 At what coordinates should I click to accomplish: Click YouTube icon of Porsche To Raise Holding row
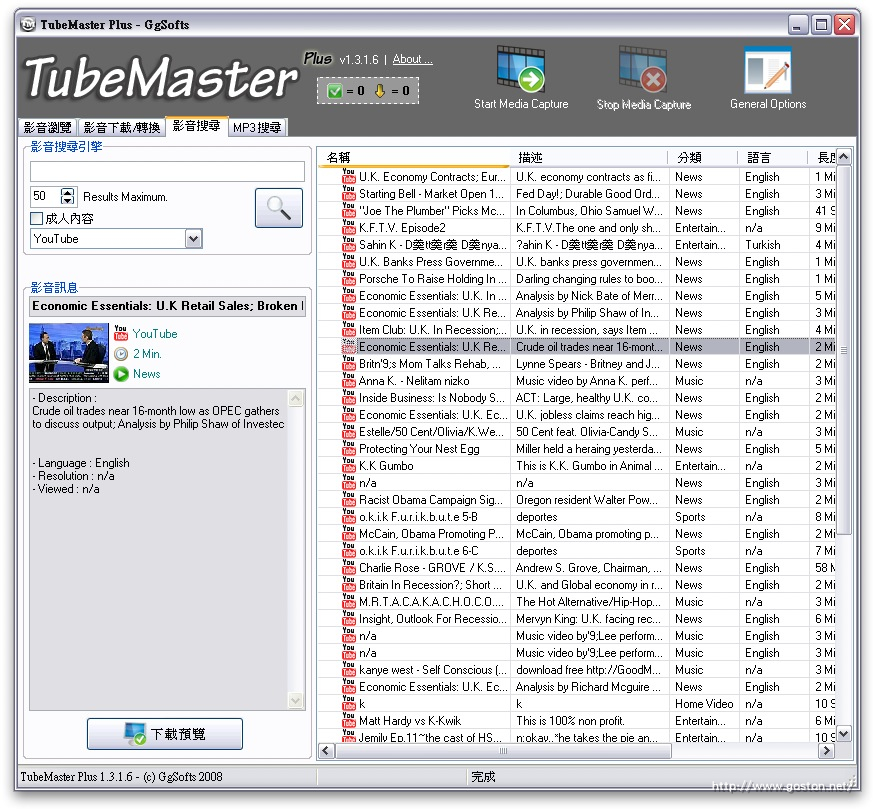point(349,278)
